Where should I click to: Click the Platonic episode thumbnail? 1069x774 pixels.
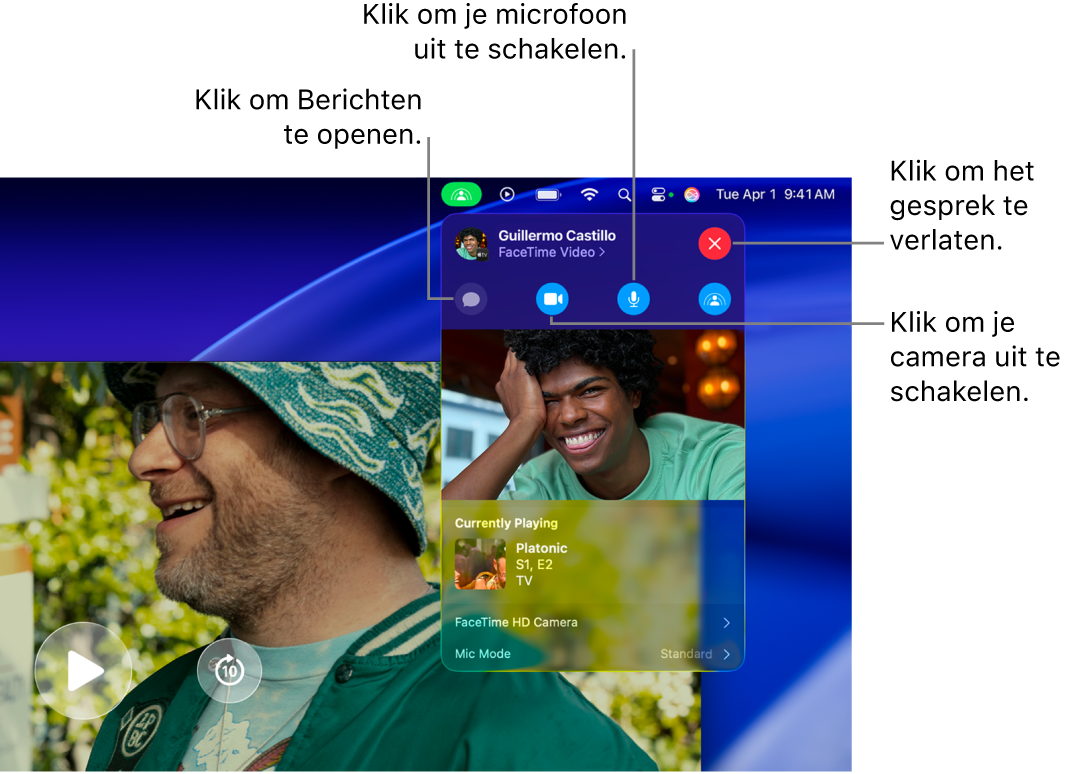click(x=481, y=564)
